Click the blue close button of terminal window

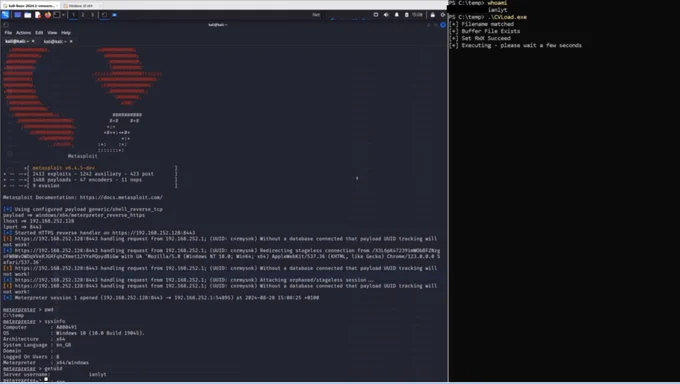[x=443, y=25]
